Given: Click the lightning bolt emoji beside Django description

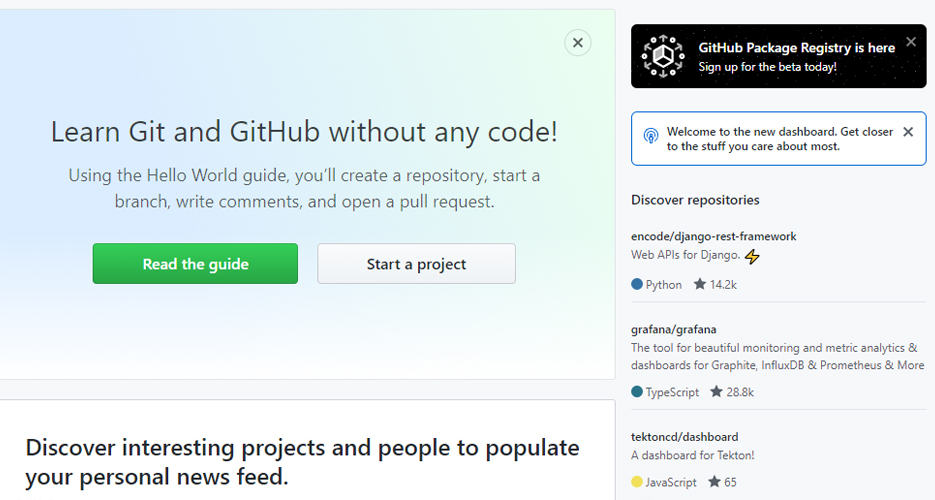Looking at the screenshot, I should (752, 257).
